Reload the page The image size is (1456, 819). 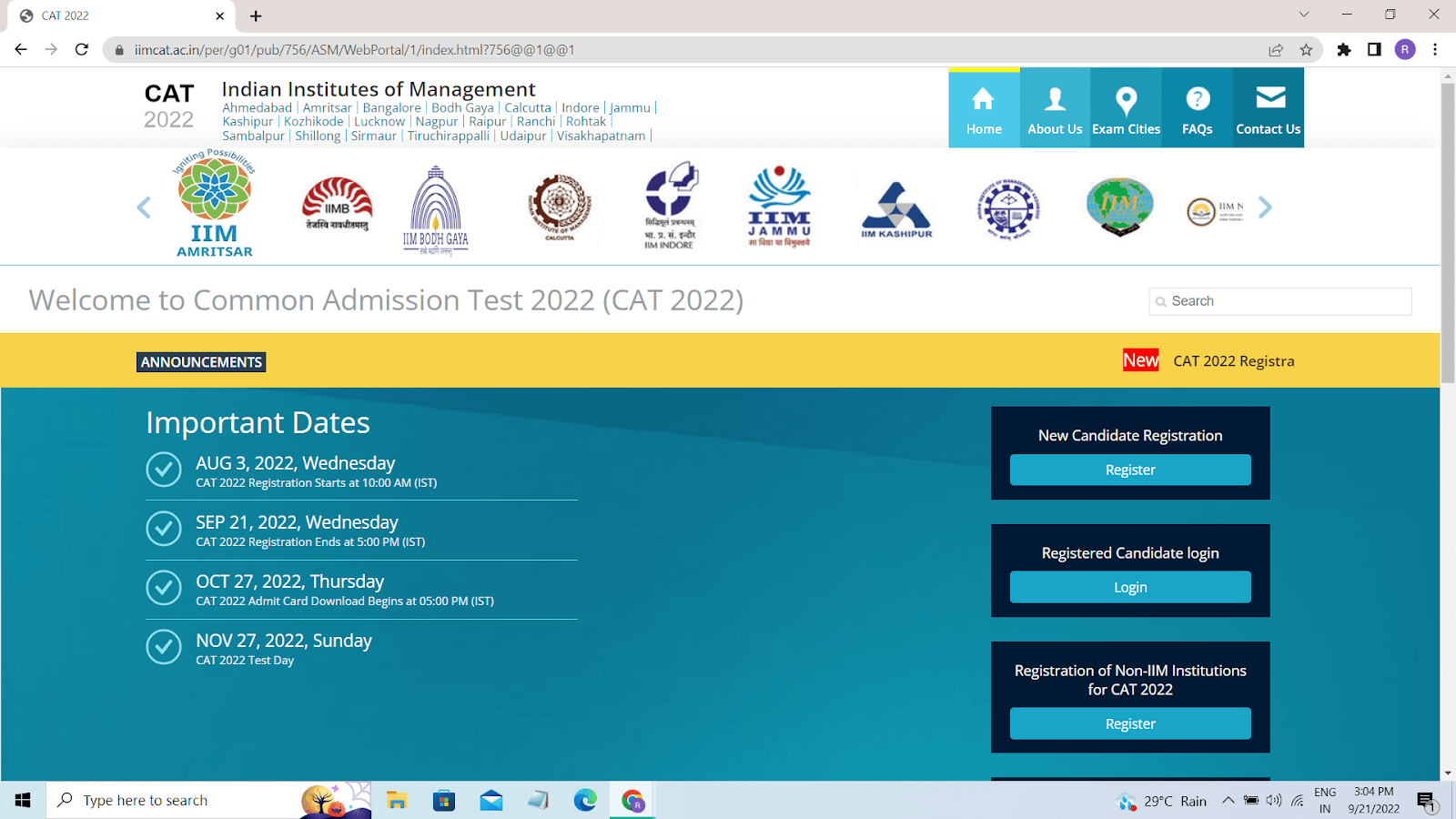pyautogui.click(x=82, y=50)
